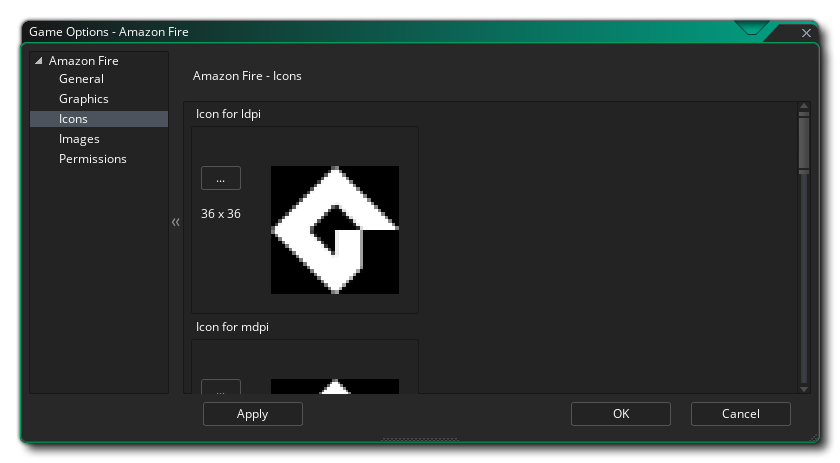Select the Icons options page

pyautogui.click(x=99, y=119)
